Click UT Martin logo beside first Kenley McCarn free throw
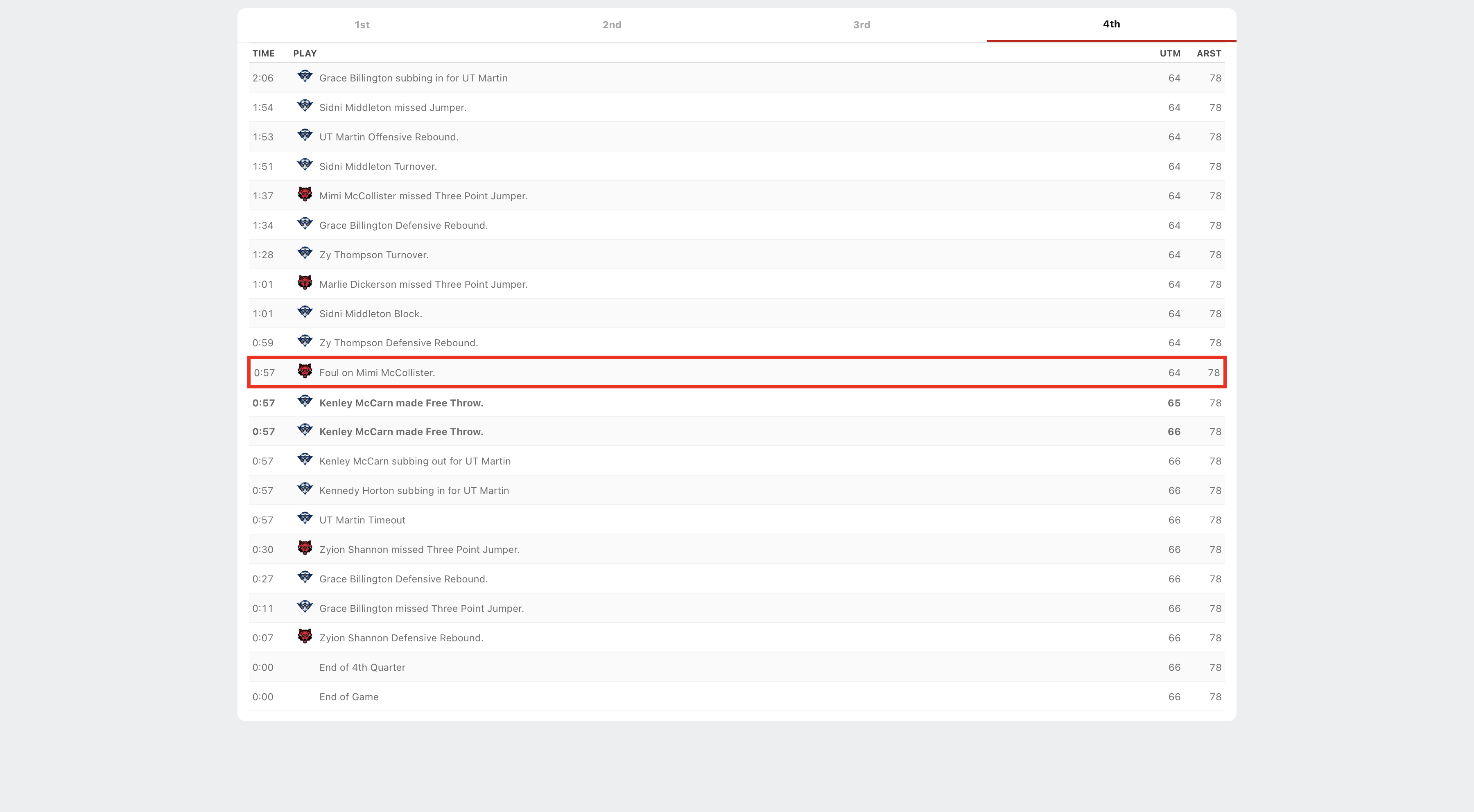This screenshot has height=812, width=1474. [304, 401]
